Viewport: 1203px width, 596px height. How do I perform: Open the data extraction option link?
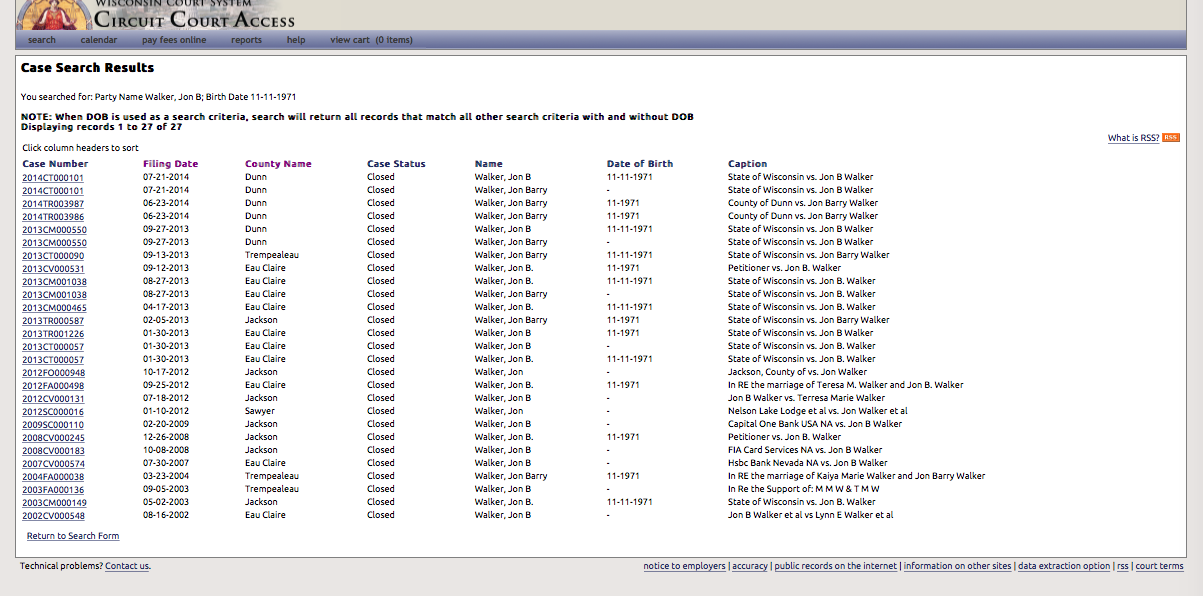click(1064, 567)
